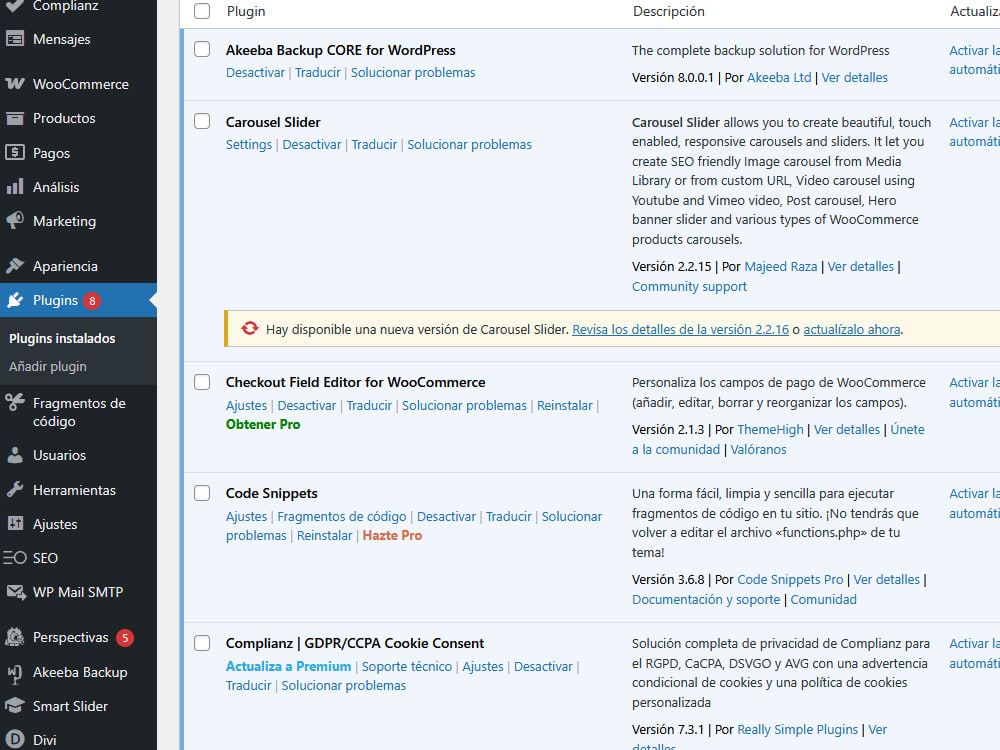Open ThemeHigh author link
1000x750 pixels.
pos(770,430)
